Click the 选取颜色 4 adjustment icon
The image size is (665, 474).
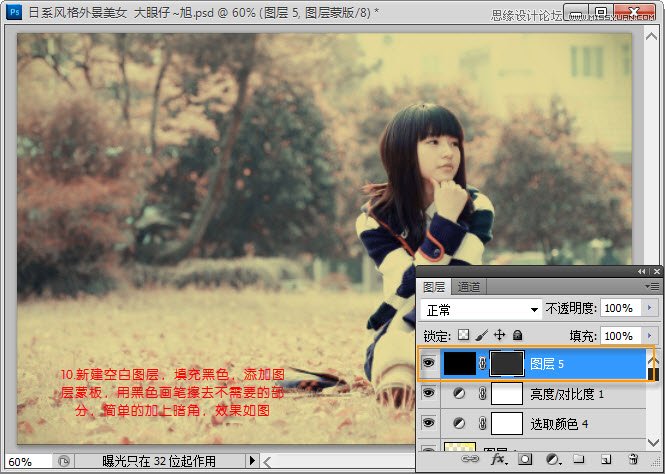(x=458, y=424)
